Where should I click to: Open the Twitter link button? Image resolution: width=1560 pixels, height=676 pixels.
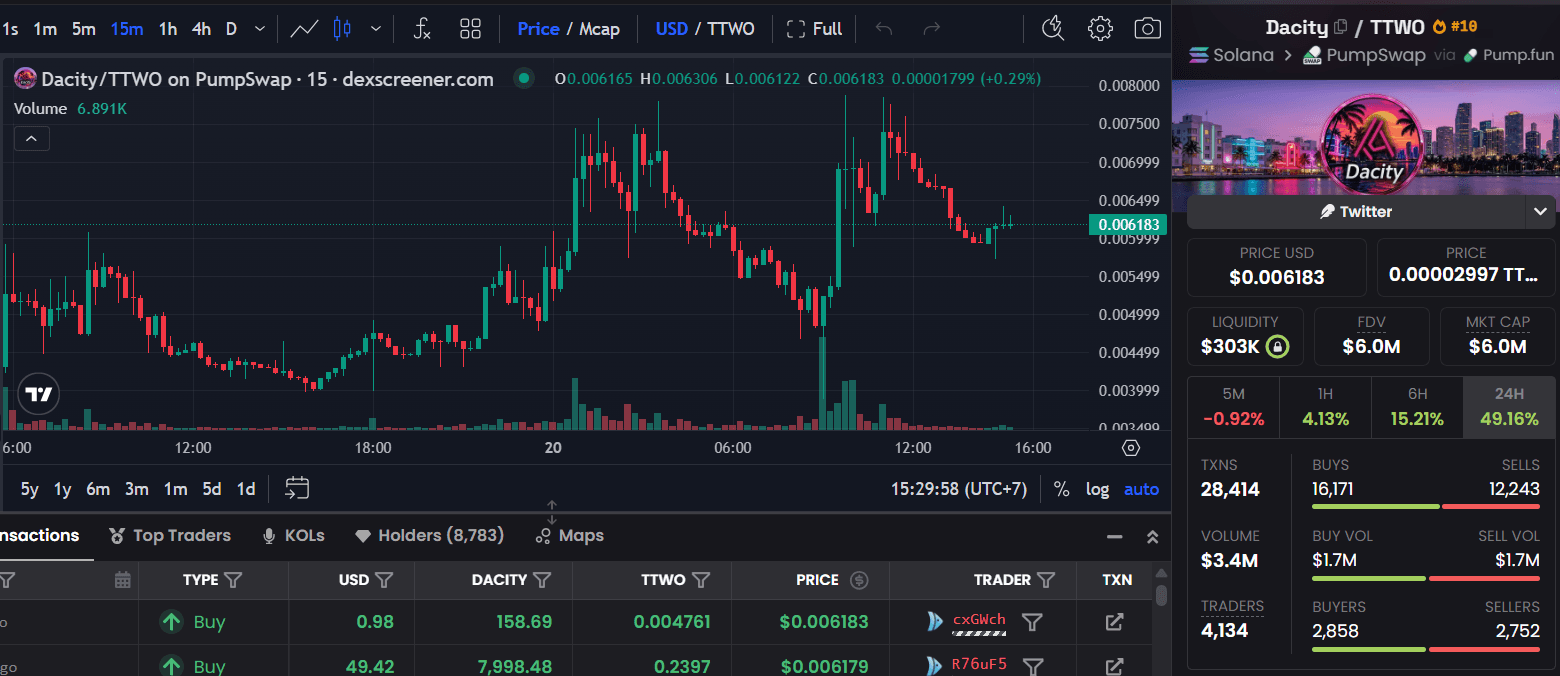[1355, 212]
